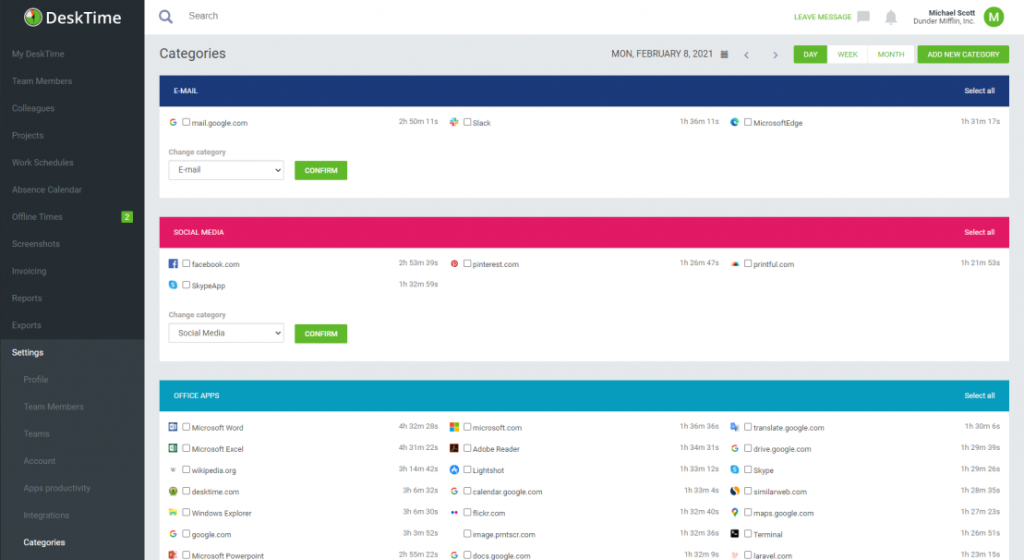Switch to the MONTH view tab
Screen dimensions: 1024x560
[x=891, y=54]
